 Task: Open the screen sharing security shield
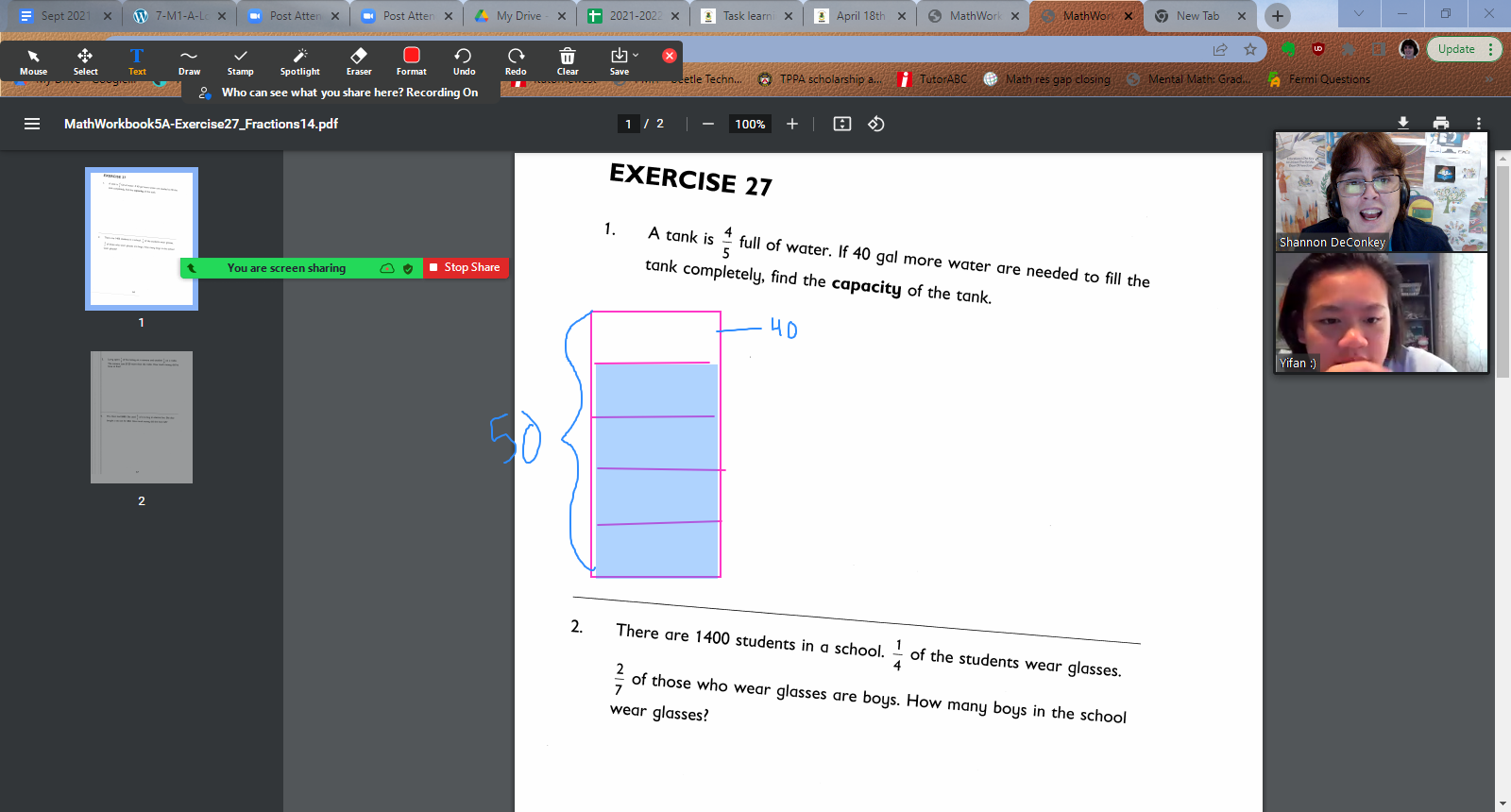coord(408,268)
